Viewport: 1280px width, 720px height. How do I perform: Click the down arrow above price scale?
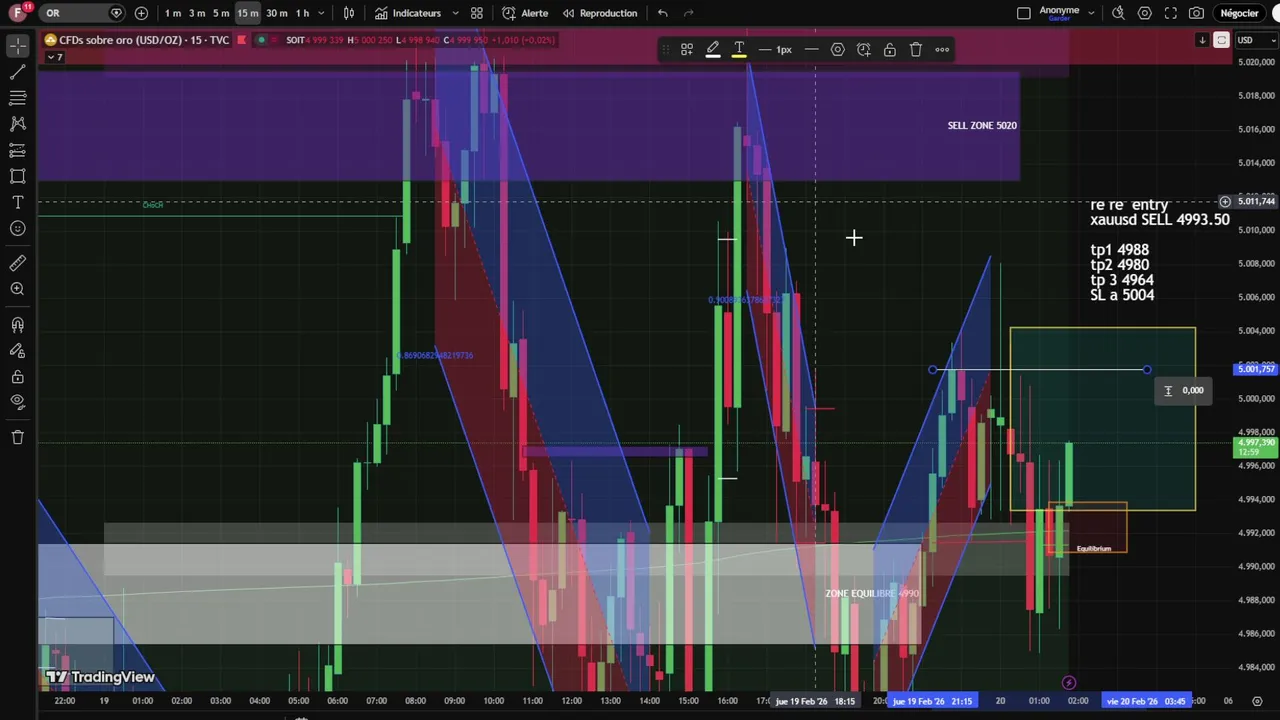tap(1202, 40)
